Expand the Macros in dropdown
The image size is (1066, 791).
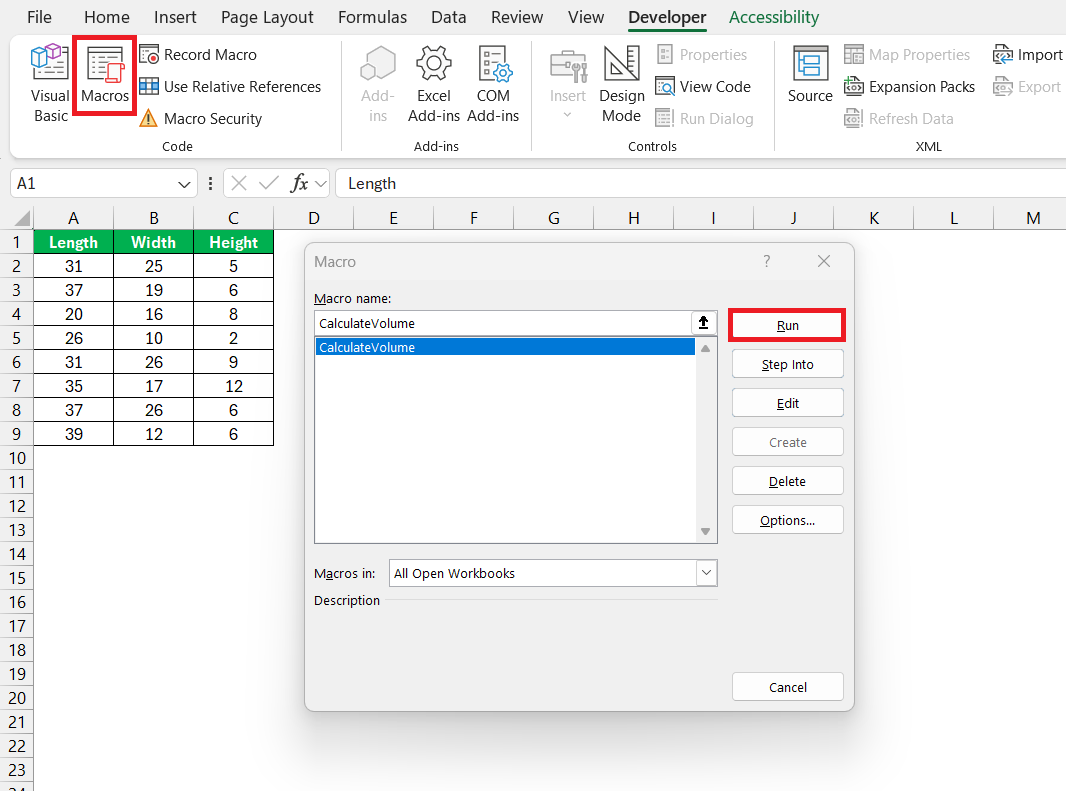tap(706, 573)
